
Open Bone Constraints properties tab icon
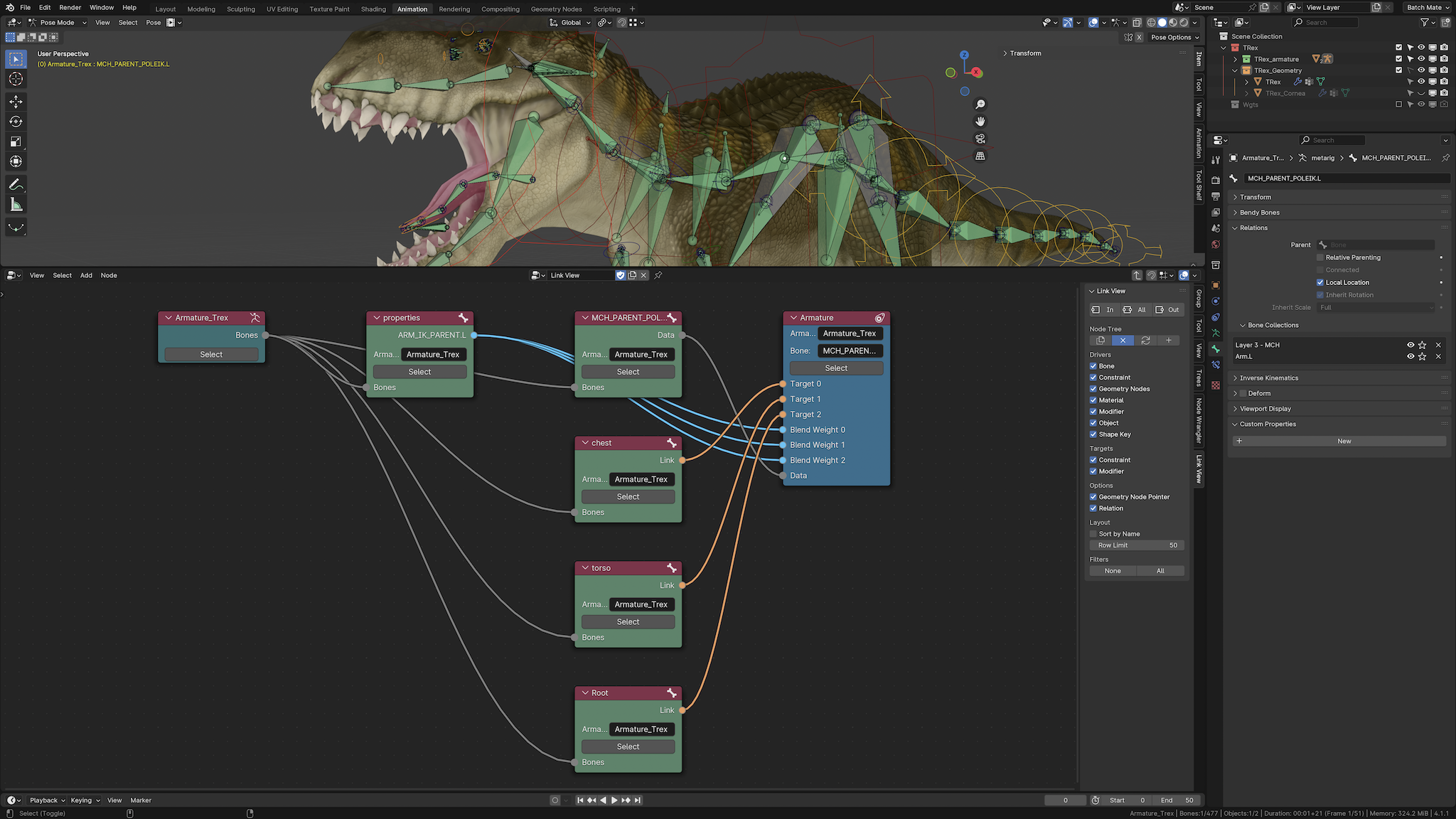(x=1216, y=365)
